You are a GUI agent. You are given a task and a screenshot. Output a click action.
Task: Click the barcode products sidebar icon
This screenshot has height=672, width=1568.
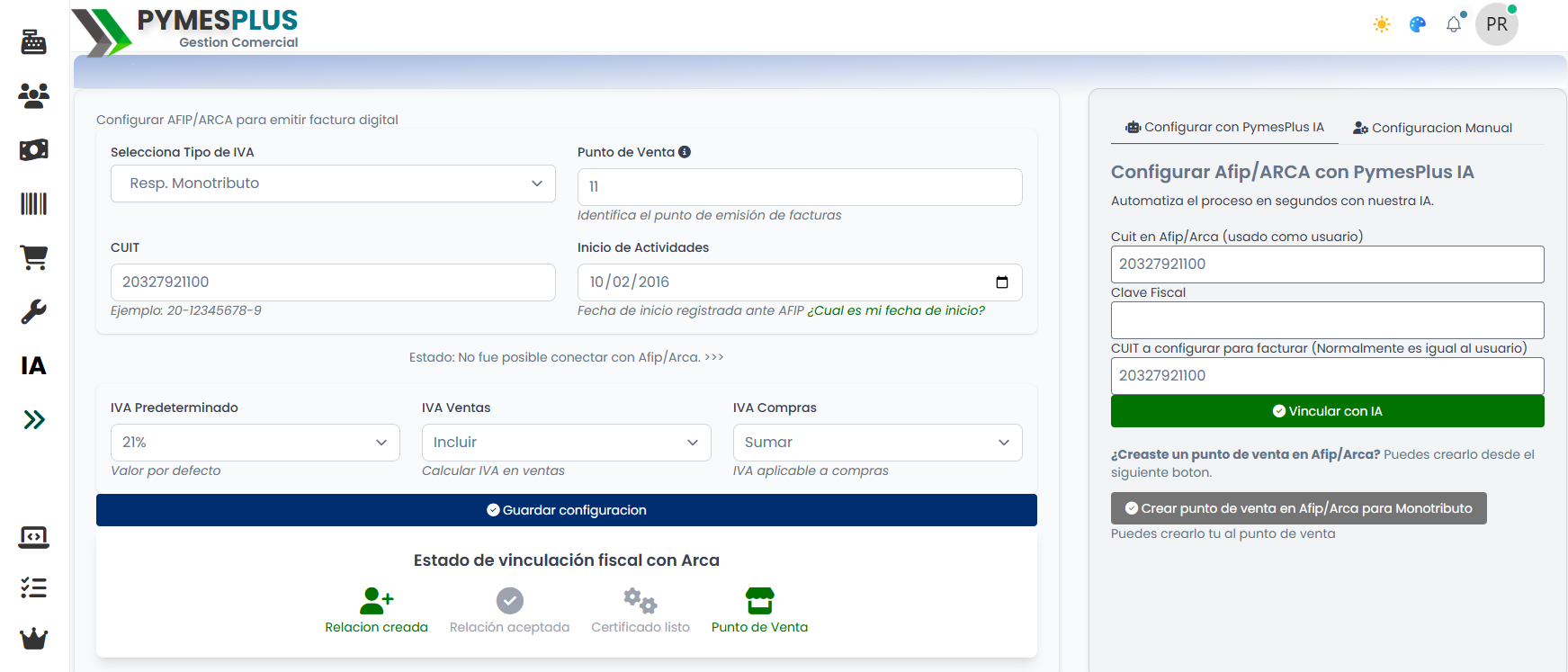[33, 203]
